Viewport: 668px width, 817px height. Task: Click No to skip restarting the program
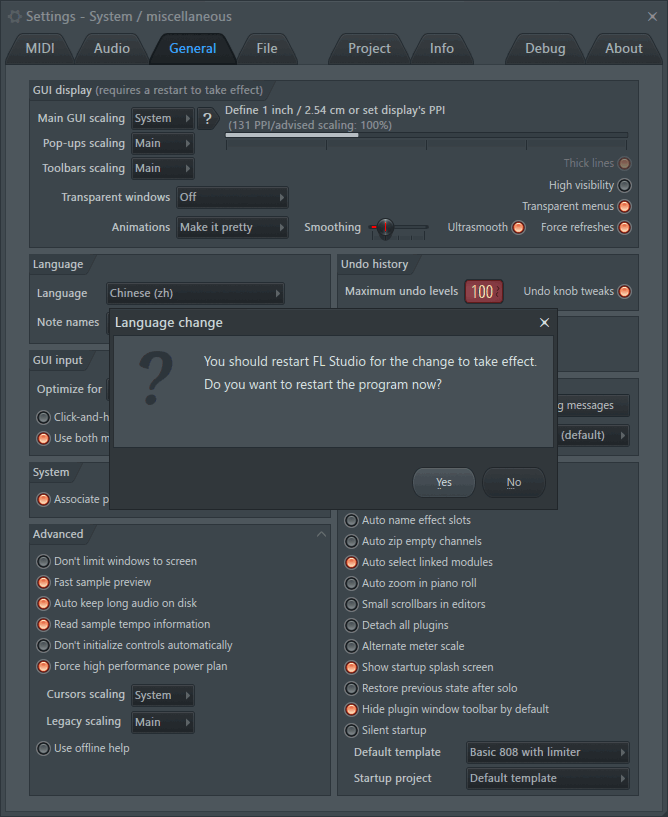point(513,482)
